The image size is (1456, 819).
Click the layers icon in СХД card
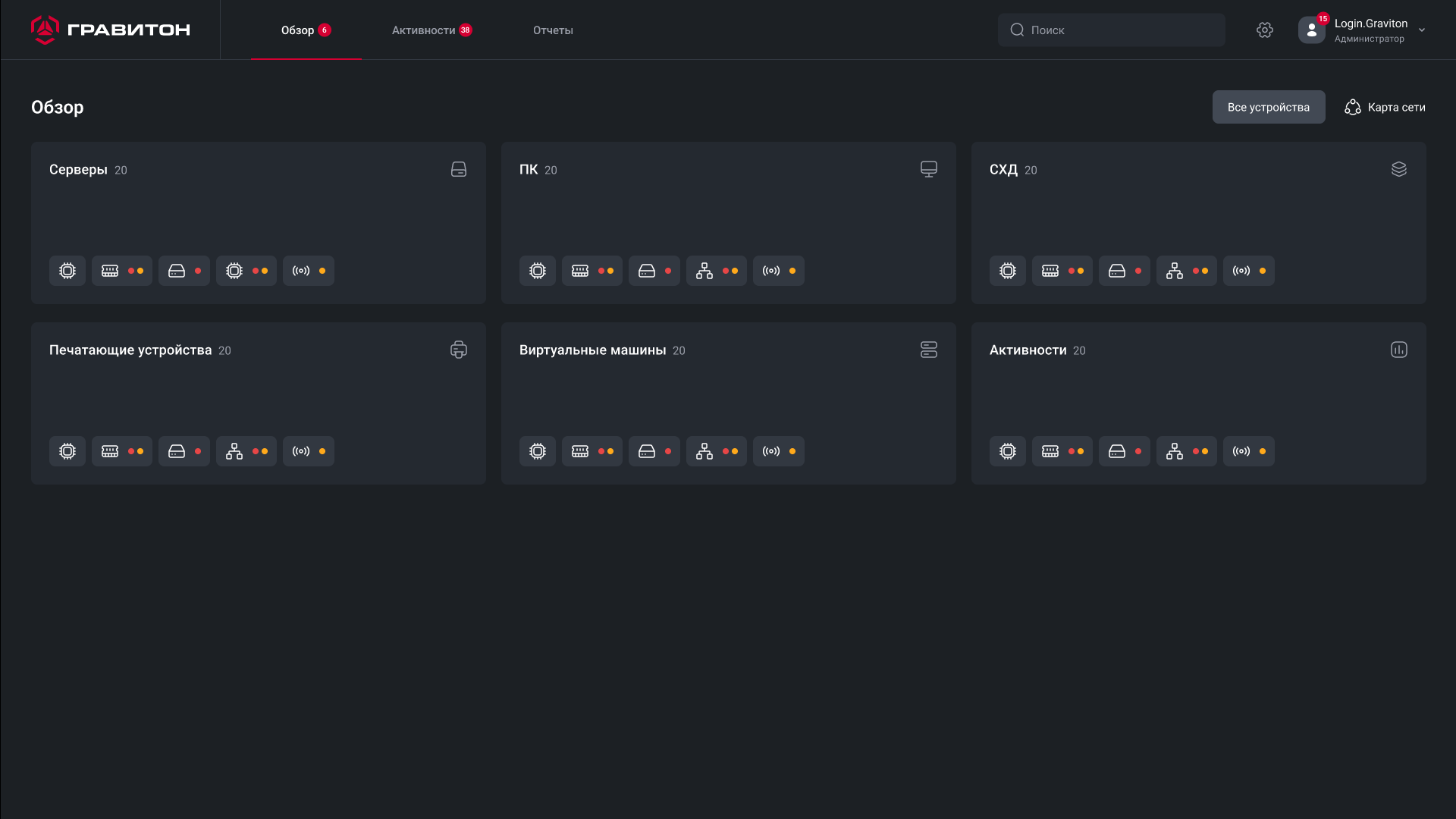click(1398, 169)
